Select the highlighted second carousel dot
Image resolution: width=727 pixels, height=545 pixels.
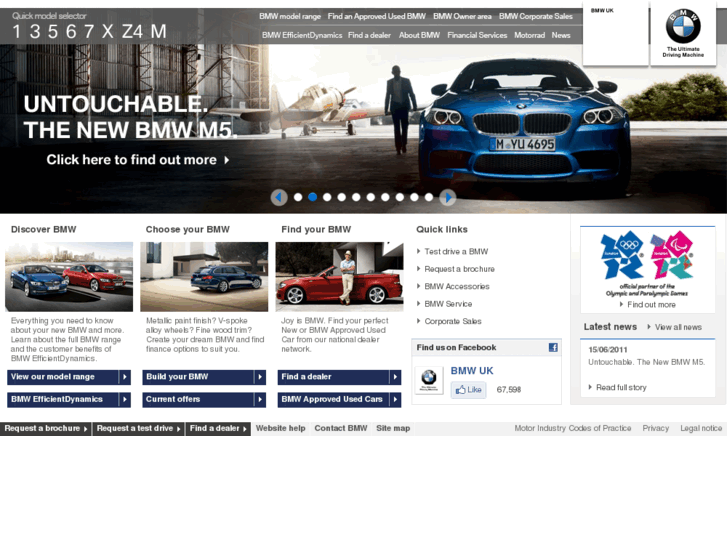312,197
